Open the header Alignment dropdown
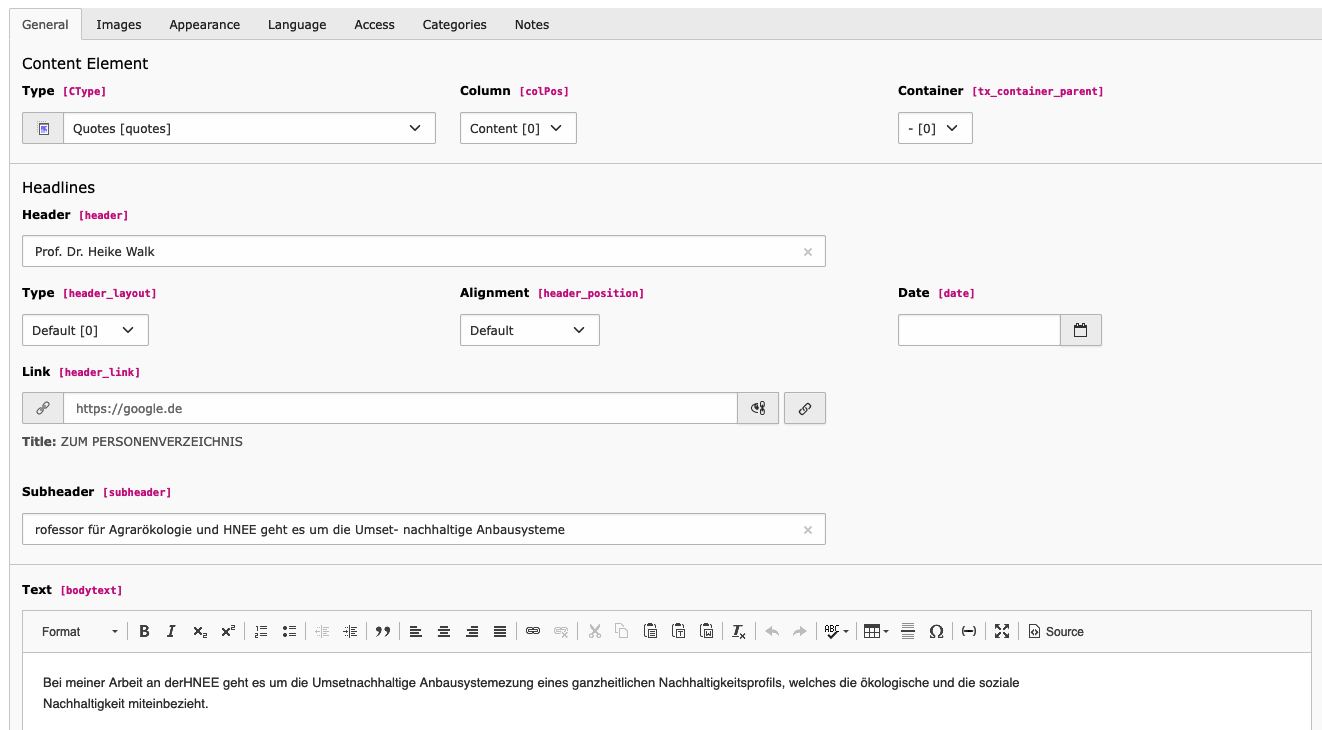1322x730 pixels. pyautogui.click(x=529, y=330)
